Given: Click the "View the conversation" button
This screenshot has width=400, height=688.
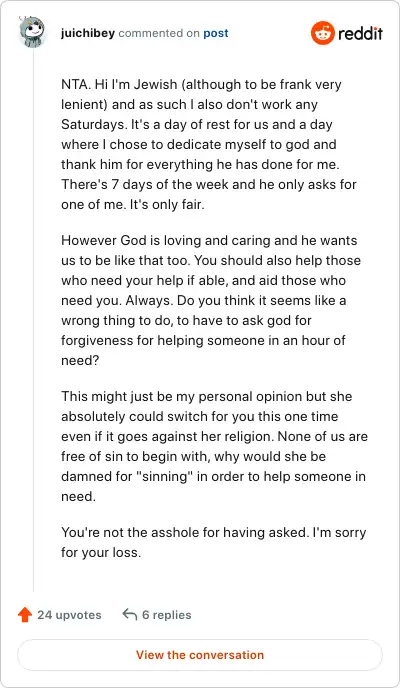Looking at the screenshot, I should click(x=200, y=655).
